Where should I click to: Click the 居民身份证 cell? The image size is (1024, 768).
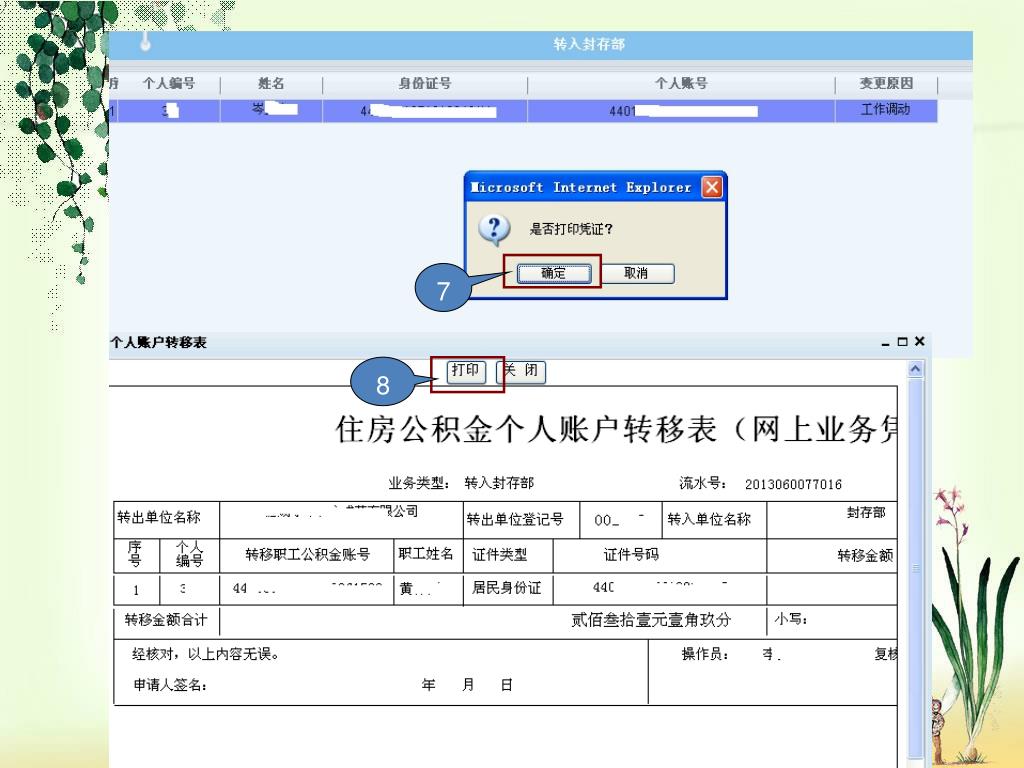507,588
